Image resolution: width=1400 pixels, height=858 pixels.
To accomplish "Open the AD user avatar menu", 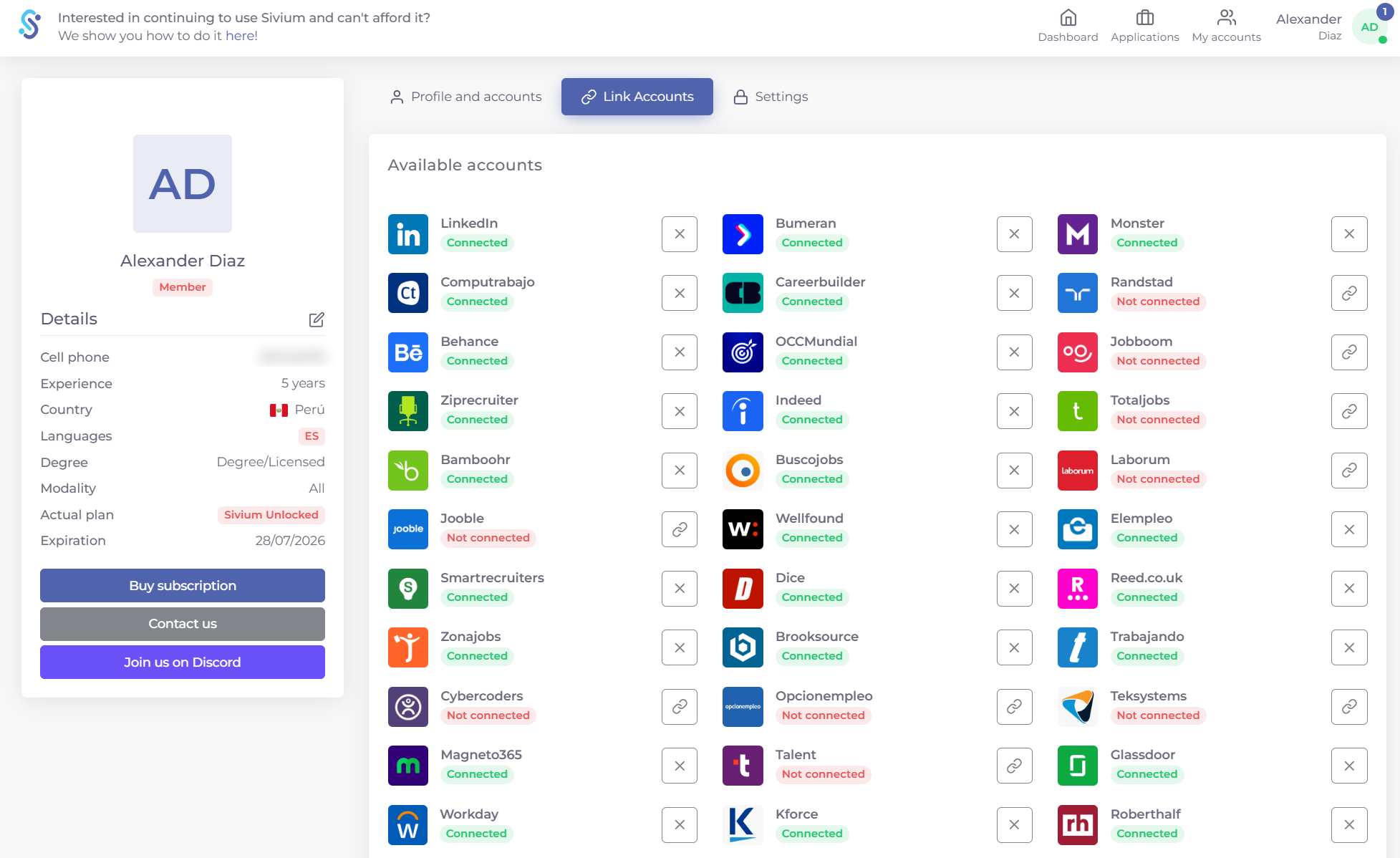I will [1369, 27].
